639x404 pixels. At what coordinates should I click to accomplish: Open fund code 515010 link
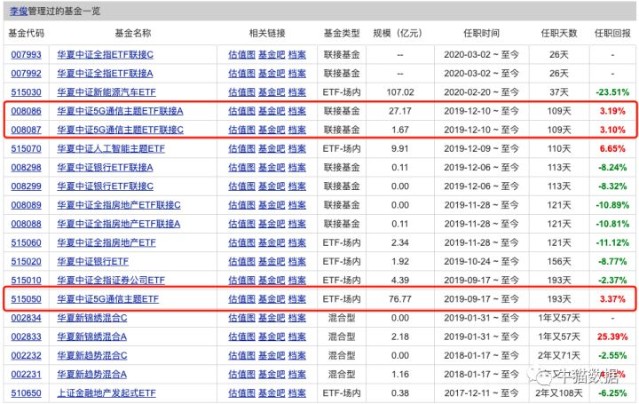tap(26, 280)
